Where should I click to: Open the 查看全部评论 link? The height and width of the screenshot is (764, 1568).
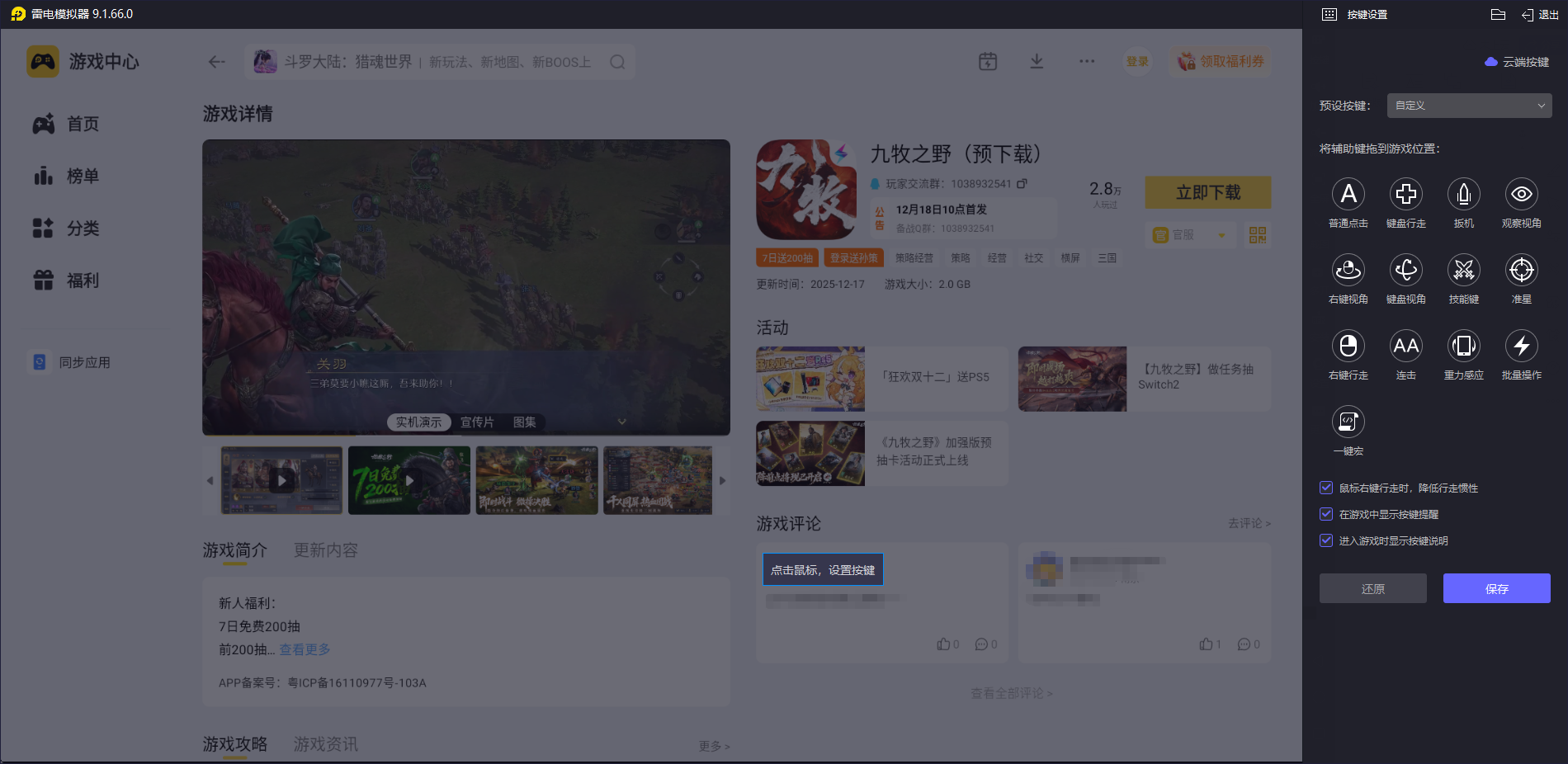(1011, 693)
